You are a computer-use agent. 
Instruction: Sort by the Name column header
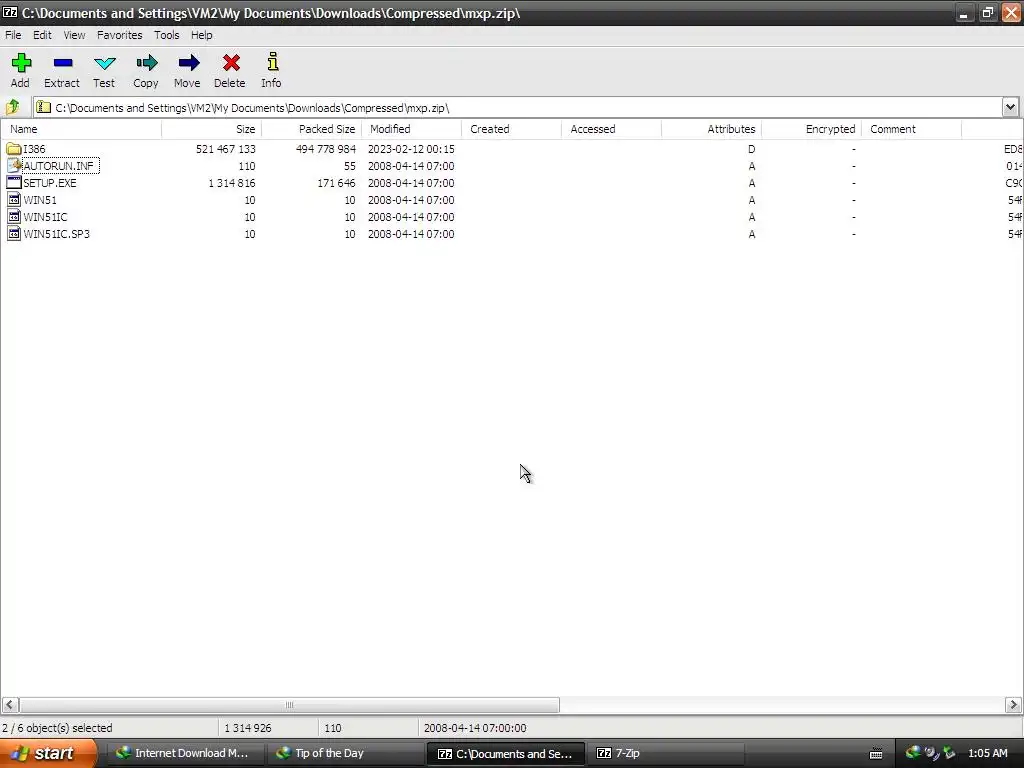tap(81, 129)
